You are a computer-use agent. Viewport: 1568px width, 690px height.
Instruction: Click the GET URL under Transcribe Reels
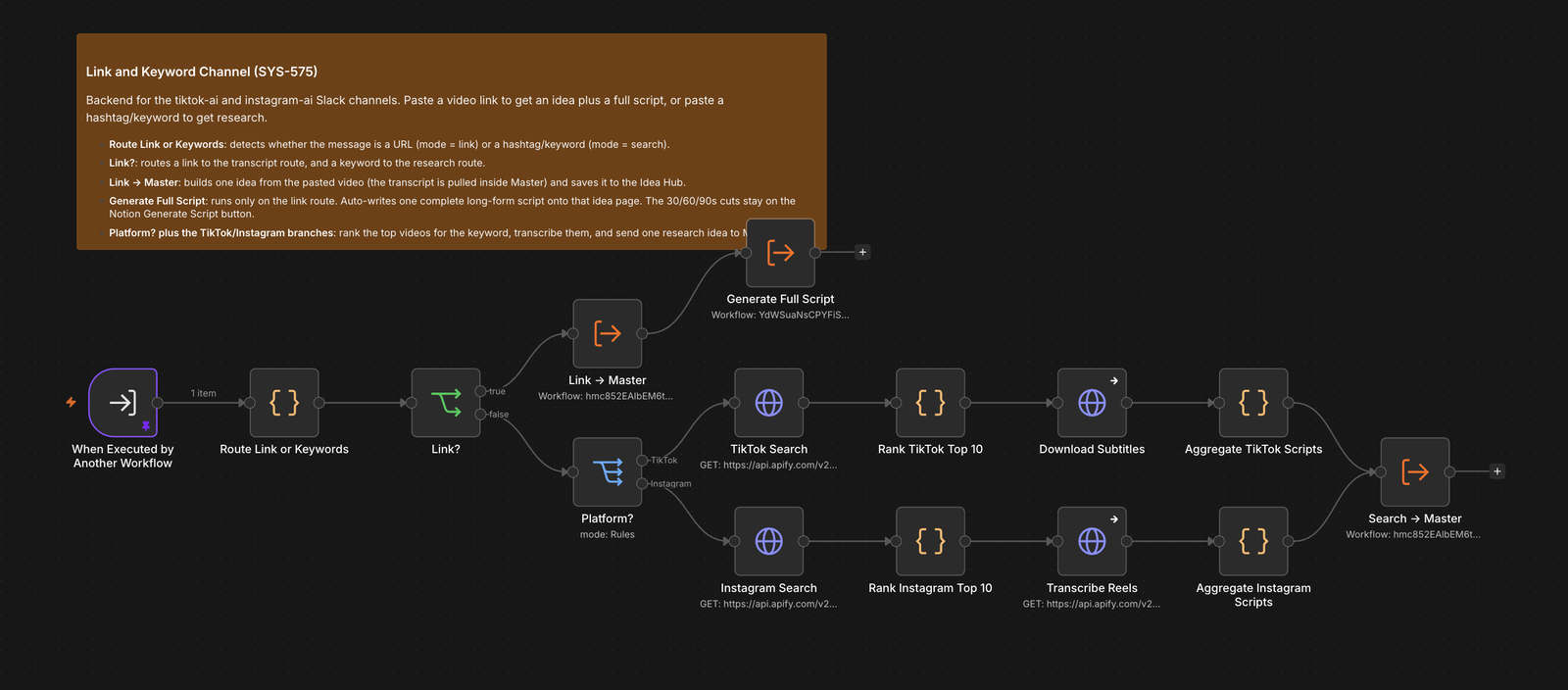[x=1092, y=604]
